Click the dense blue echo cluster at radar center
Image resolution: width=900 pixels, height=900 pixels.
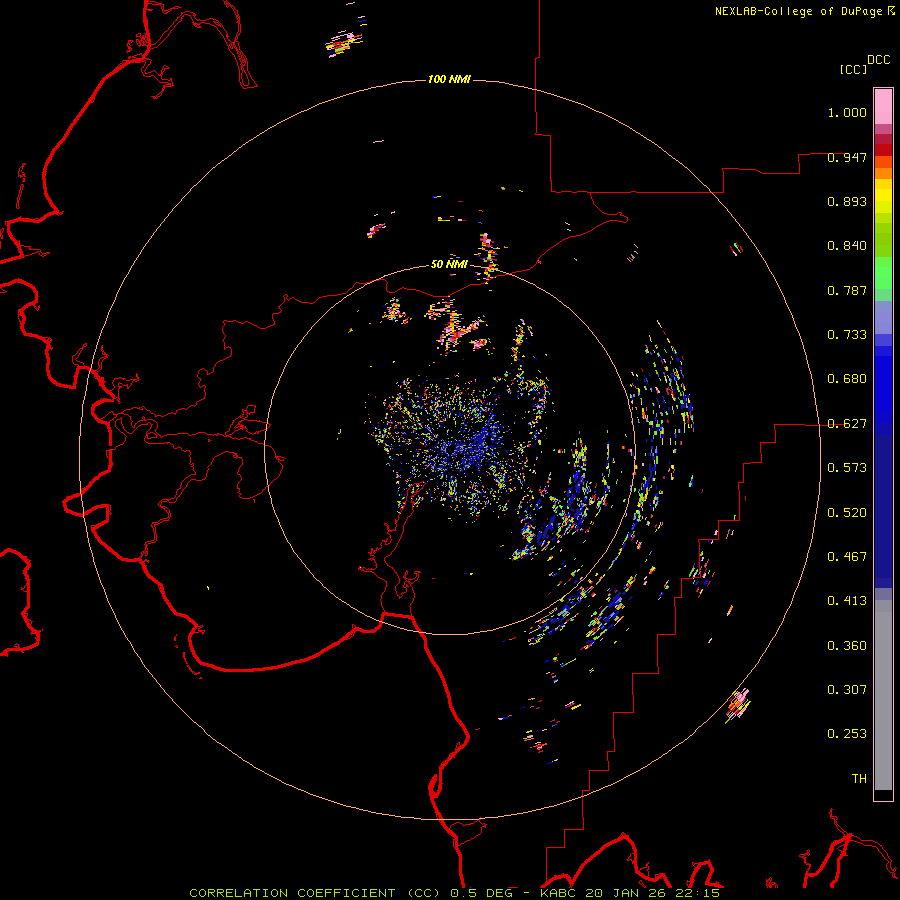(x=468, y=445)
